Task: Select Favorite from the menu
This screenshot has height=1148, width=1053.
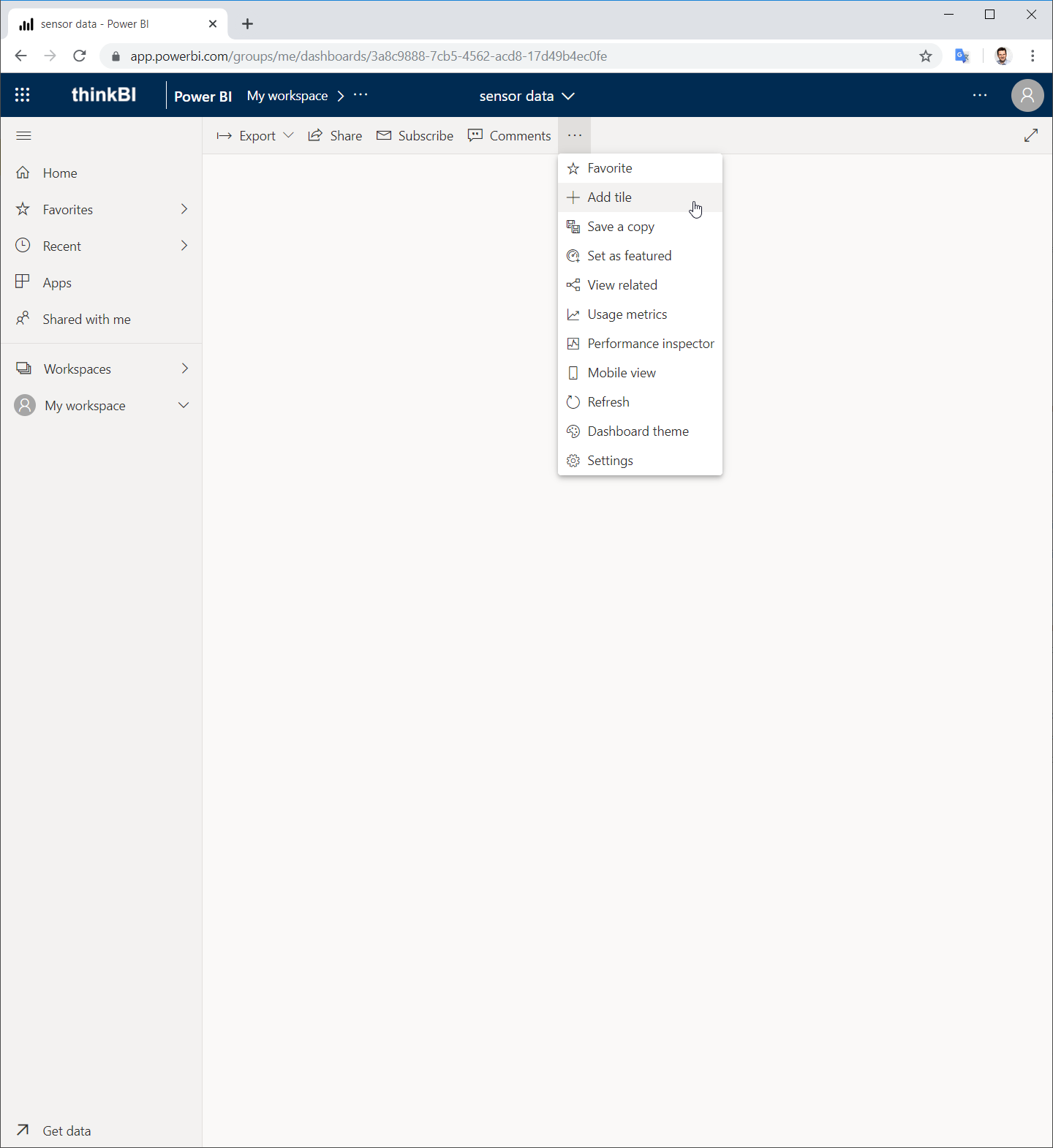Action: click(640, 168)
